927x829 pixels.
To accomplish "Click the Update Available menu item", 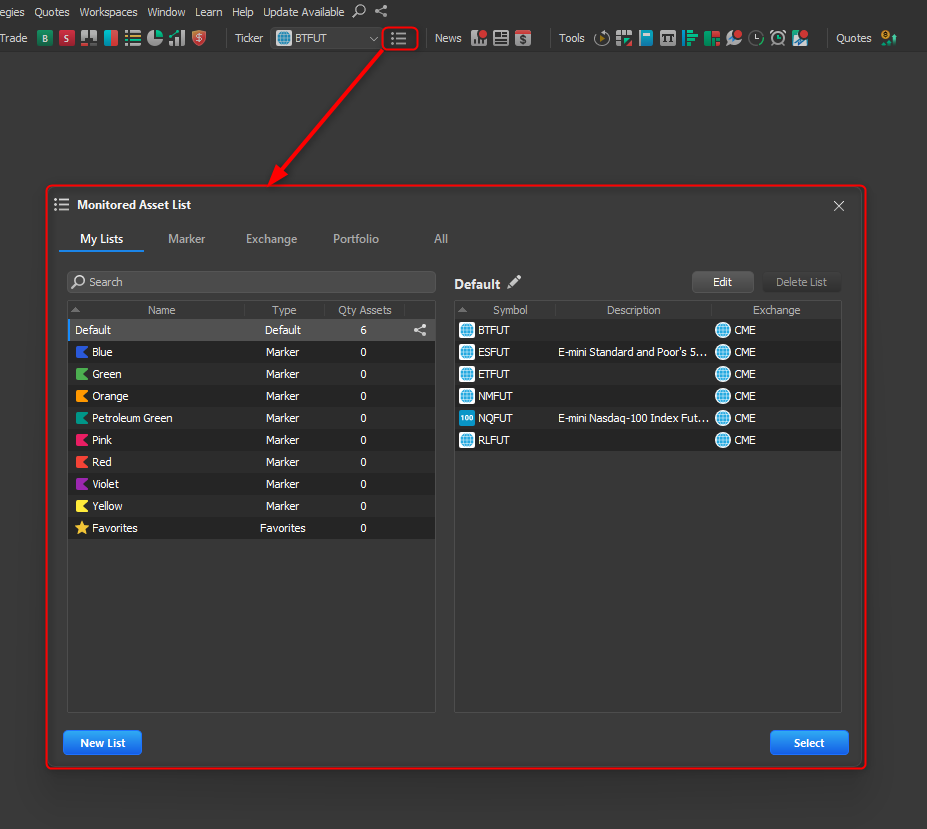I will [x=303, y=12].
